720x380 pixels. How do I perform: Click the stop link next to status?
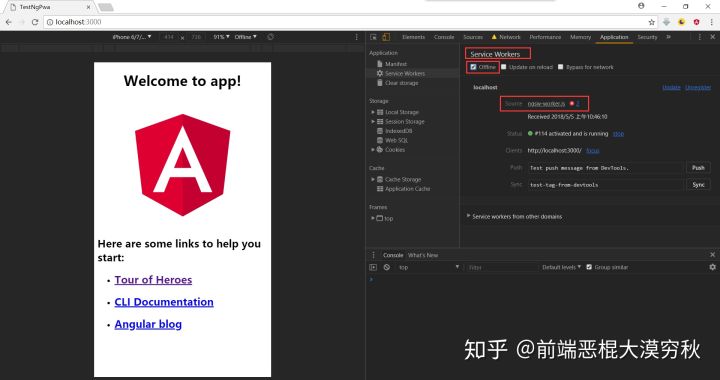[619, 134]
